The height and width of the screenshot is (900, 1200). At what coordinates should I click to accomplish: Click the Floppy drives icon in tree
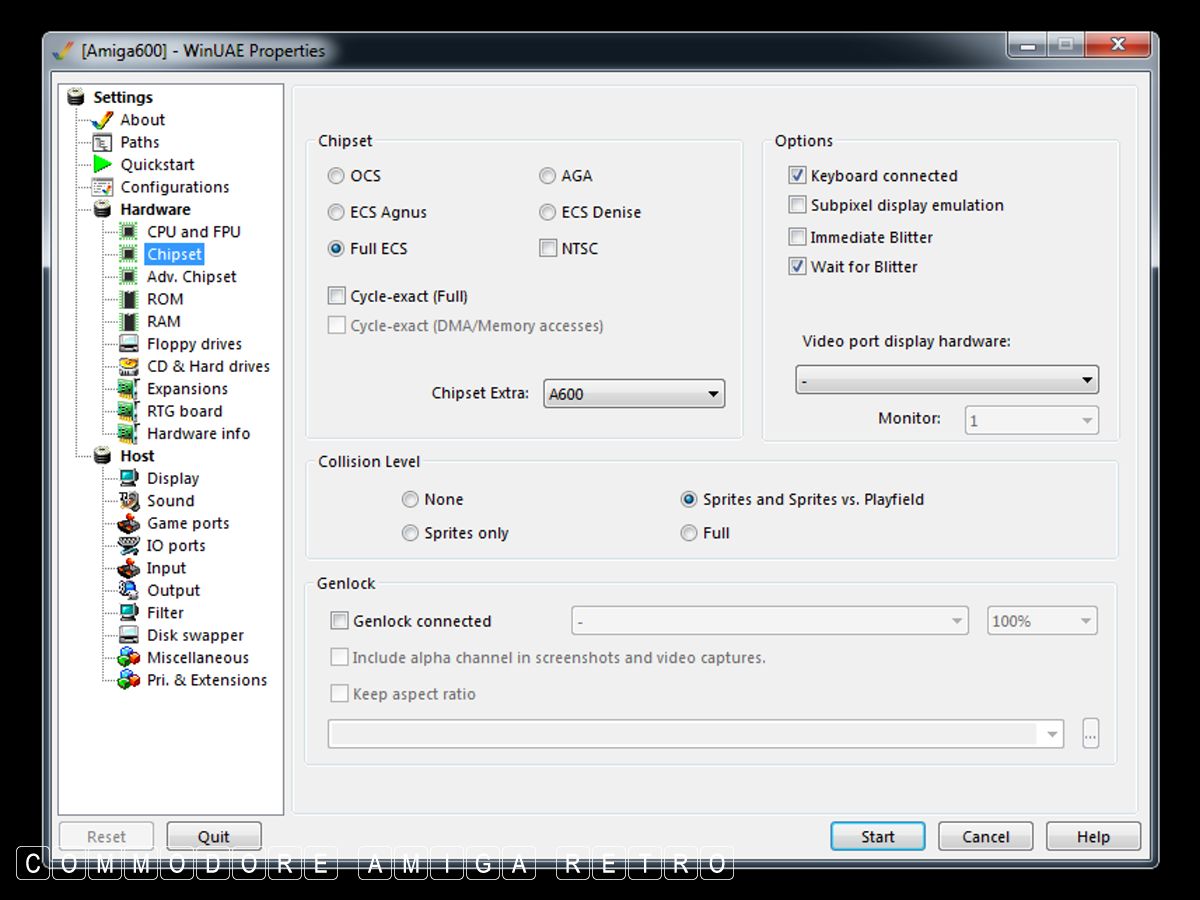click(x=128, y=343)
